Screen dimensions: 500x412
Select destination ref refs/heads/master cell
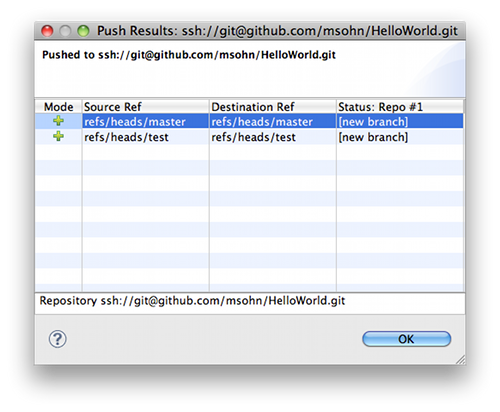(x=273, y=121)
